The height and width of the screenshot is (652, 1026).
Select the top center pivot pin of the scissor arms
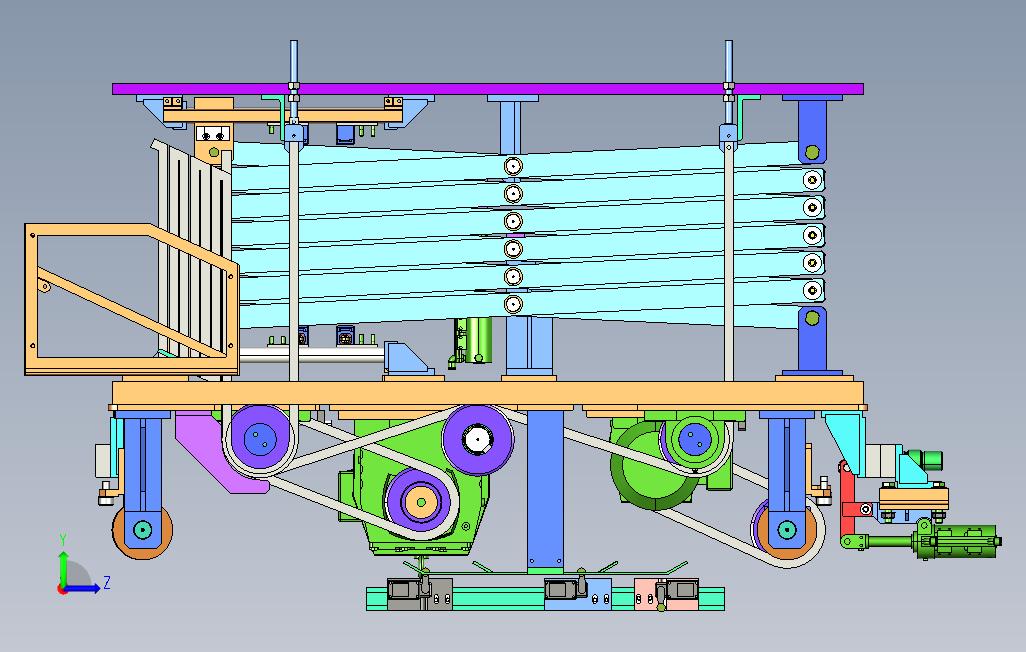point(513,166)
